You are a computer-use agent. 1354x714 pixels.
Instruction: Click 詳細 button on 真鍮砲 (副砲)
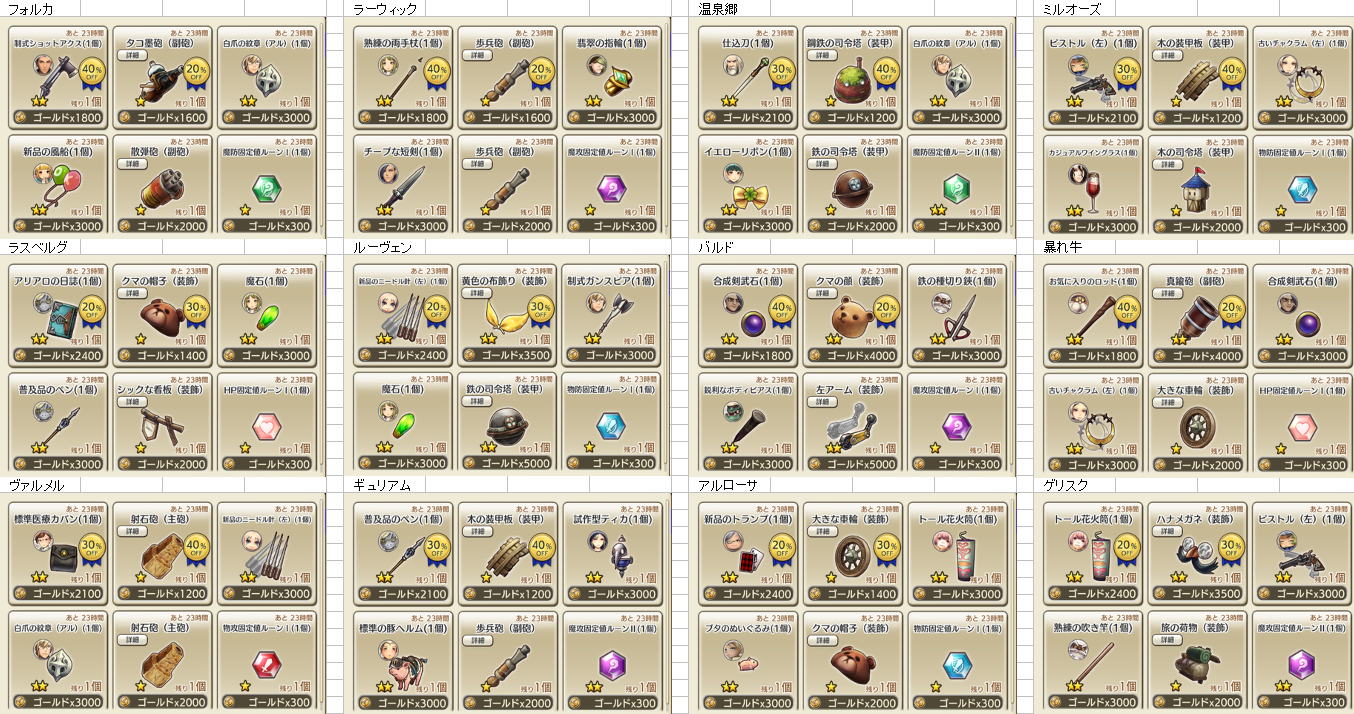[x=1167, y=294]
